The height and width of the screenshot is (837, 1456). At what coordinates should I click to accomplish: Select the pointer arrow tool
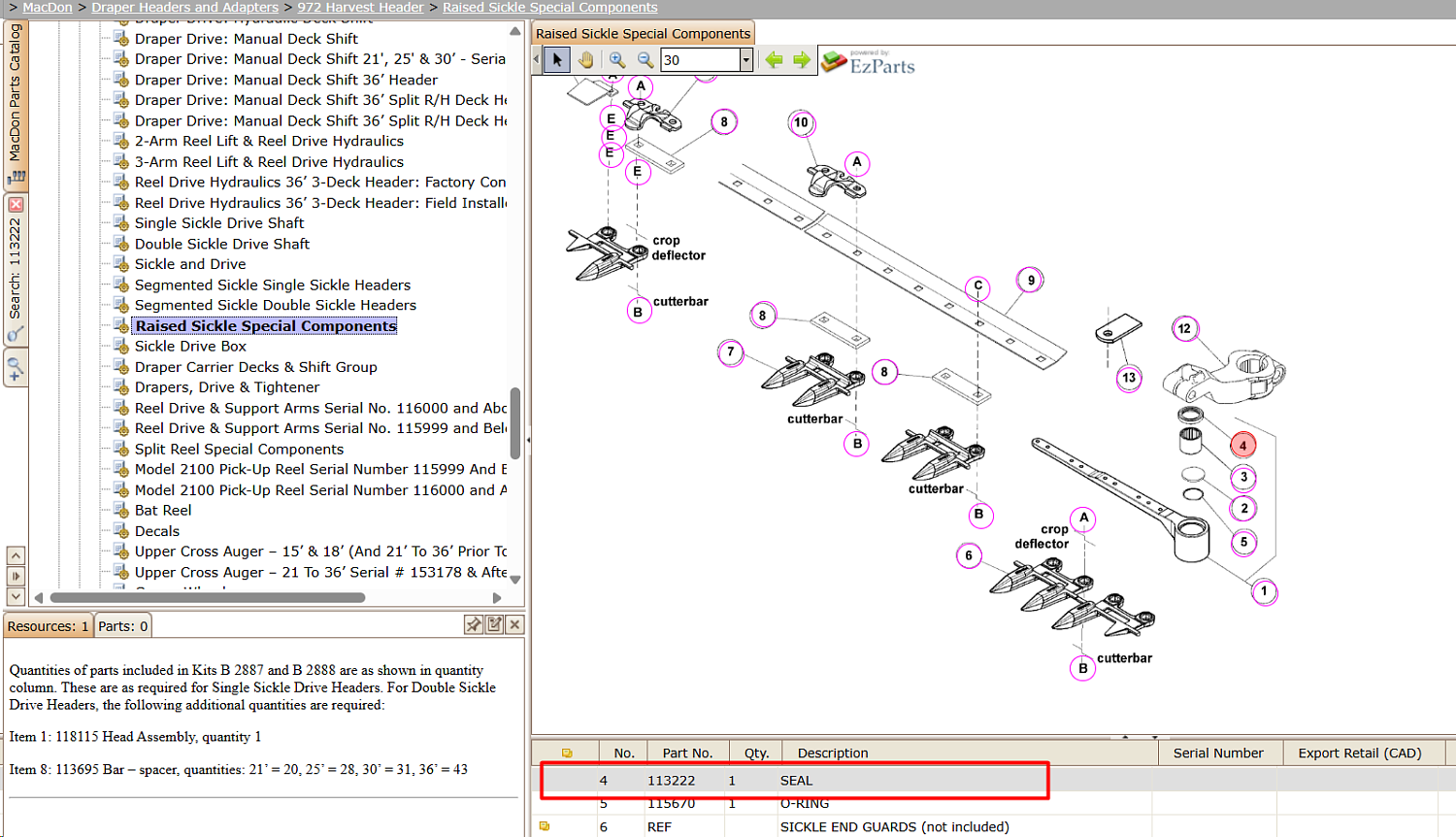click(557, 60)
